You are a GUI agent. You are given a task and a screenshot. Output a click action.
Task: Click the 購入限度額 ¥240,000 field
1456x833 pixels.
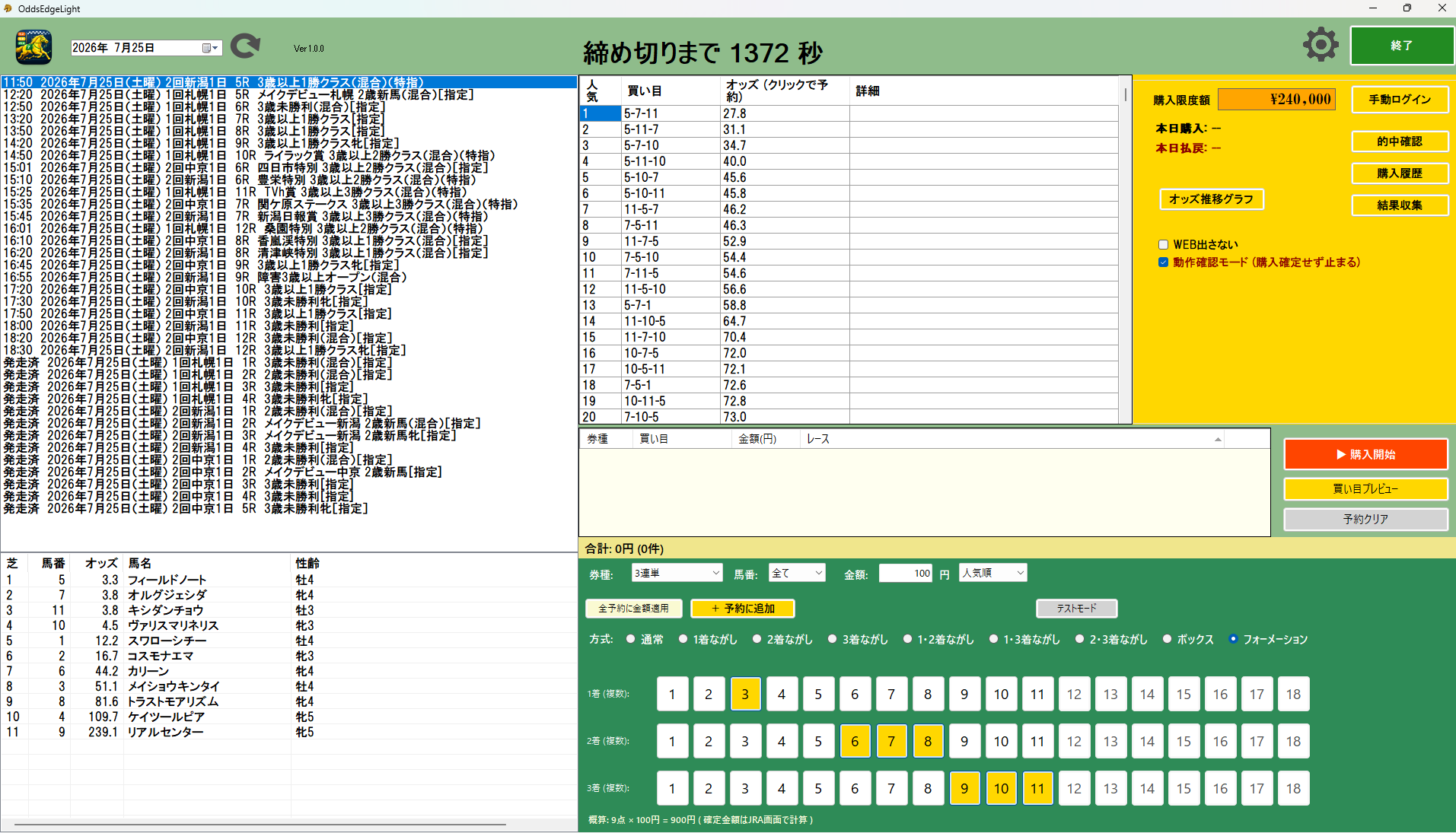1276,100
